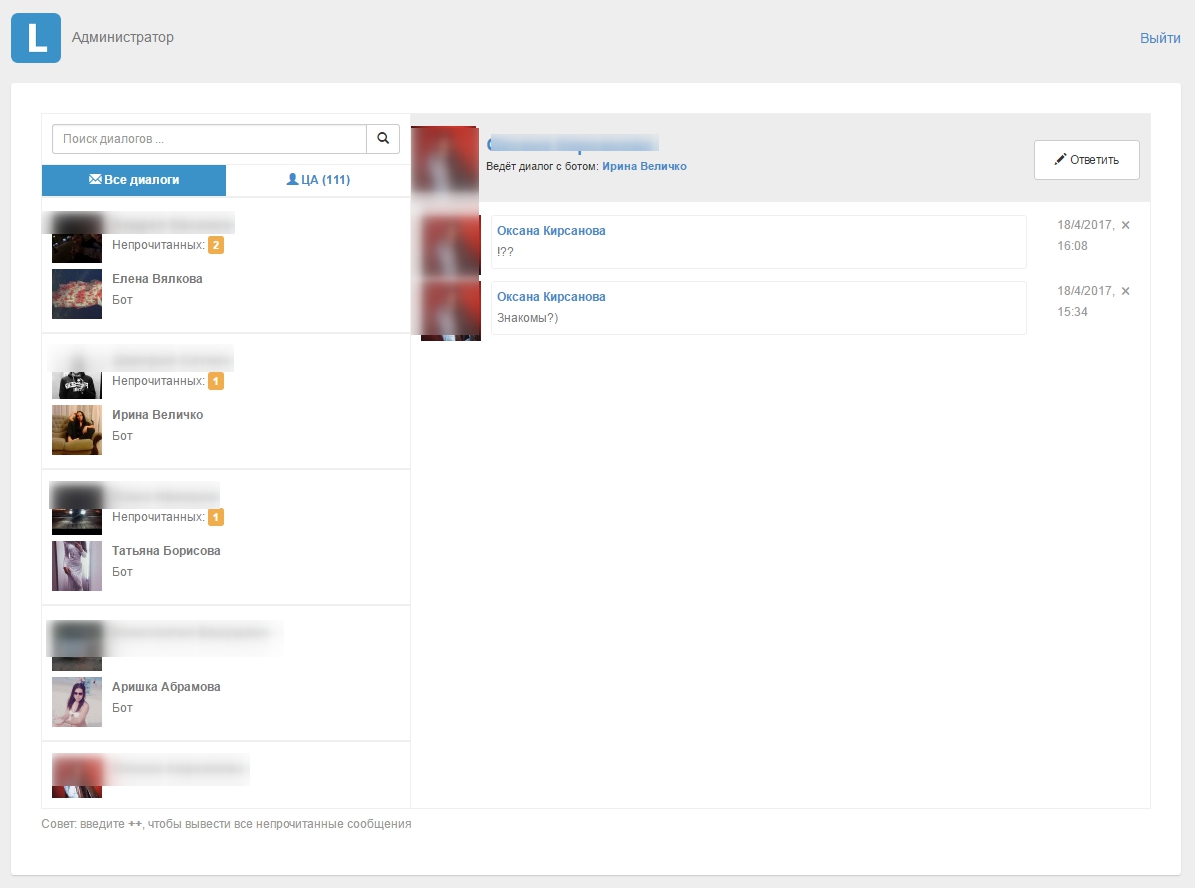Viewport: 1195px width, 888px height.
Task: Delete the 16:08 message with X
Action: pos(1125,225)
